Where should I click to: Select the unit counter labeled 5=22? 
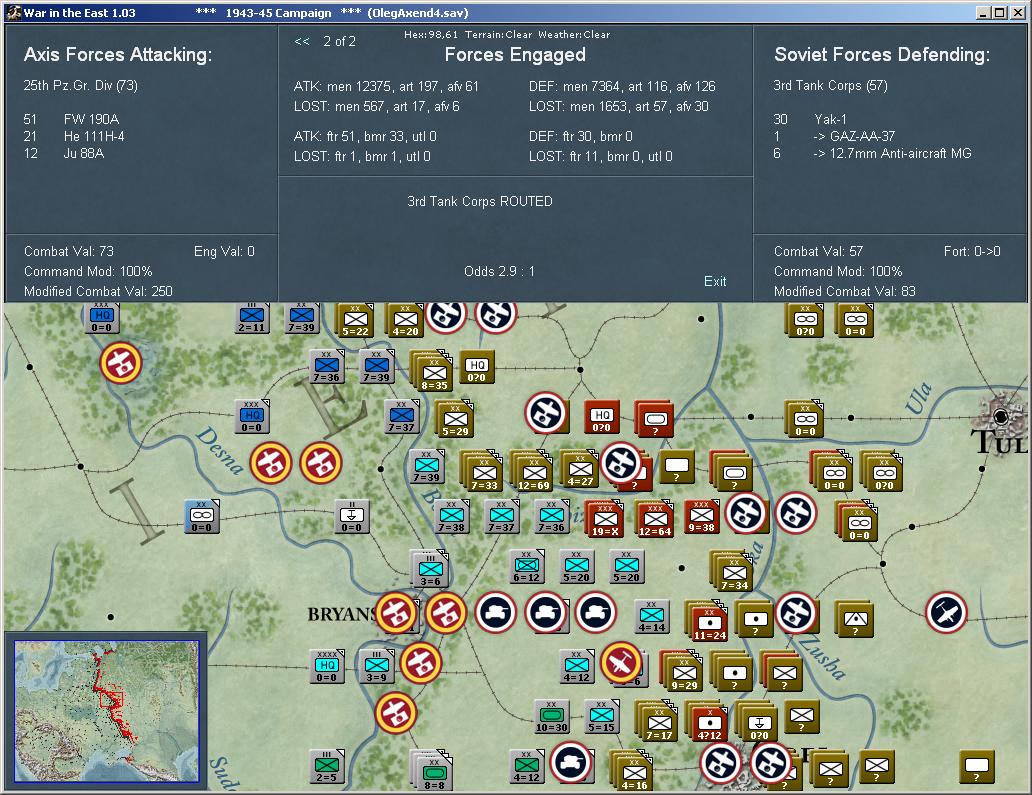coord(355,321)
